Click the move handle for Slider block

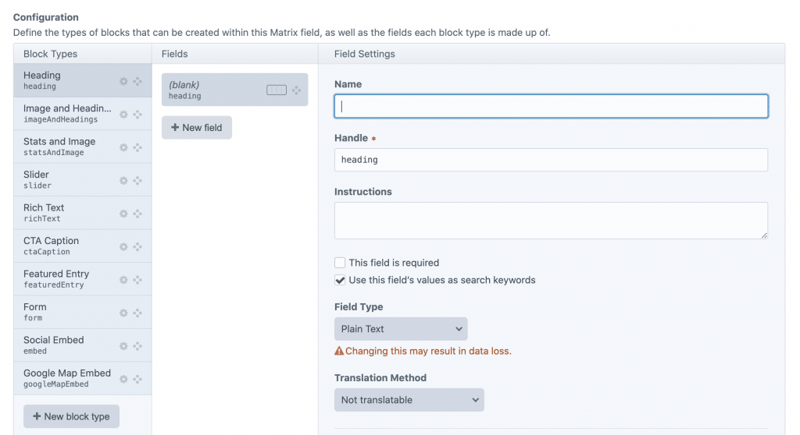pyautogui.click(x=138, y=180)
